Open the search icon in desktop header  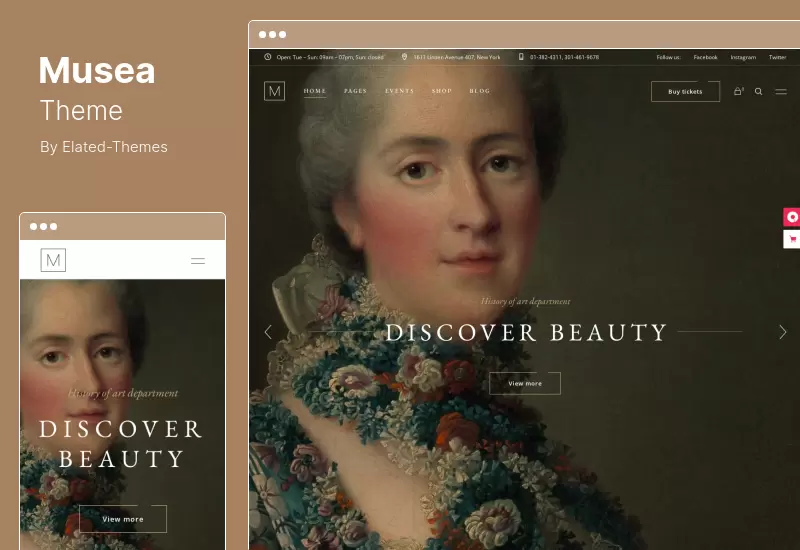(759, 92)
